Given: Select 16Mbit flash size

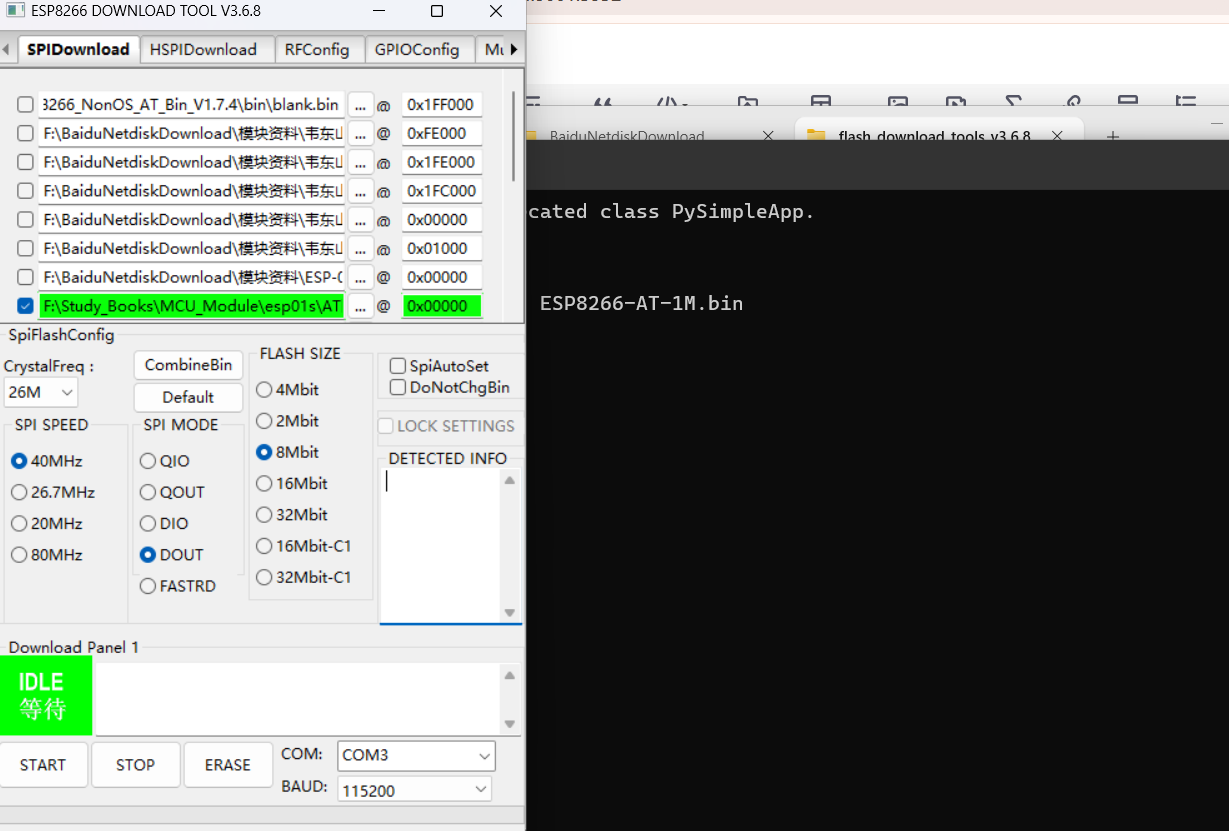Looking at the screenshot, I should click(x=264, y=483).
